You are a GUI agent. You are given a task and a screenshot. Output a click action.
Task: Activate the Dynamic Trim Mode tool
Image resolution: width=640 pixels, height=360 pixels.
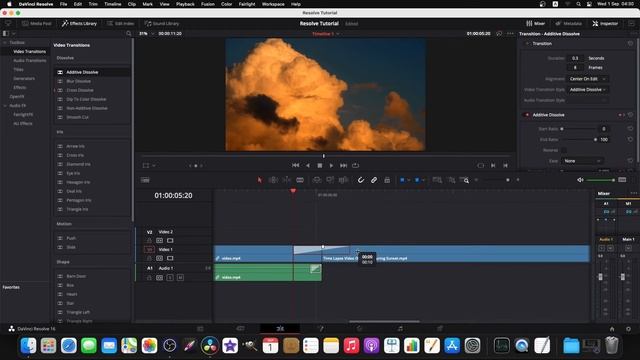[x=287, y=180]
